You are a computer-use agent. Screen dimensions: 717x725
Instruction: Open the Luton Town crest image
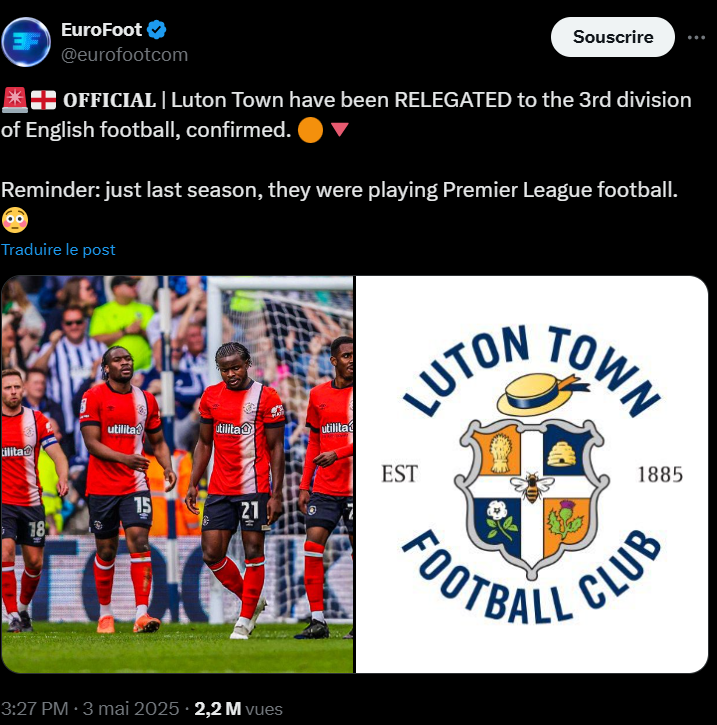532,474
